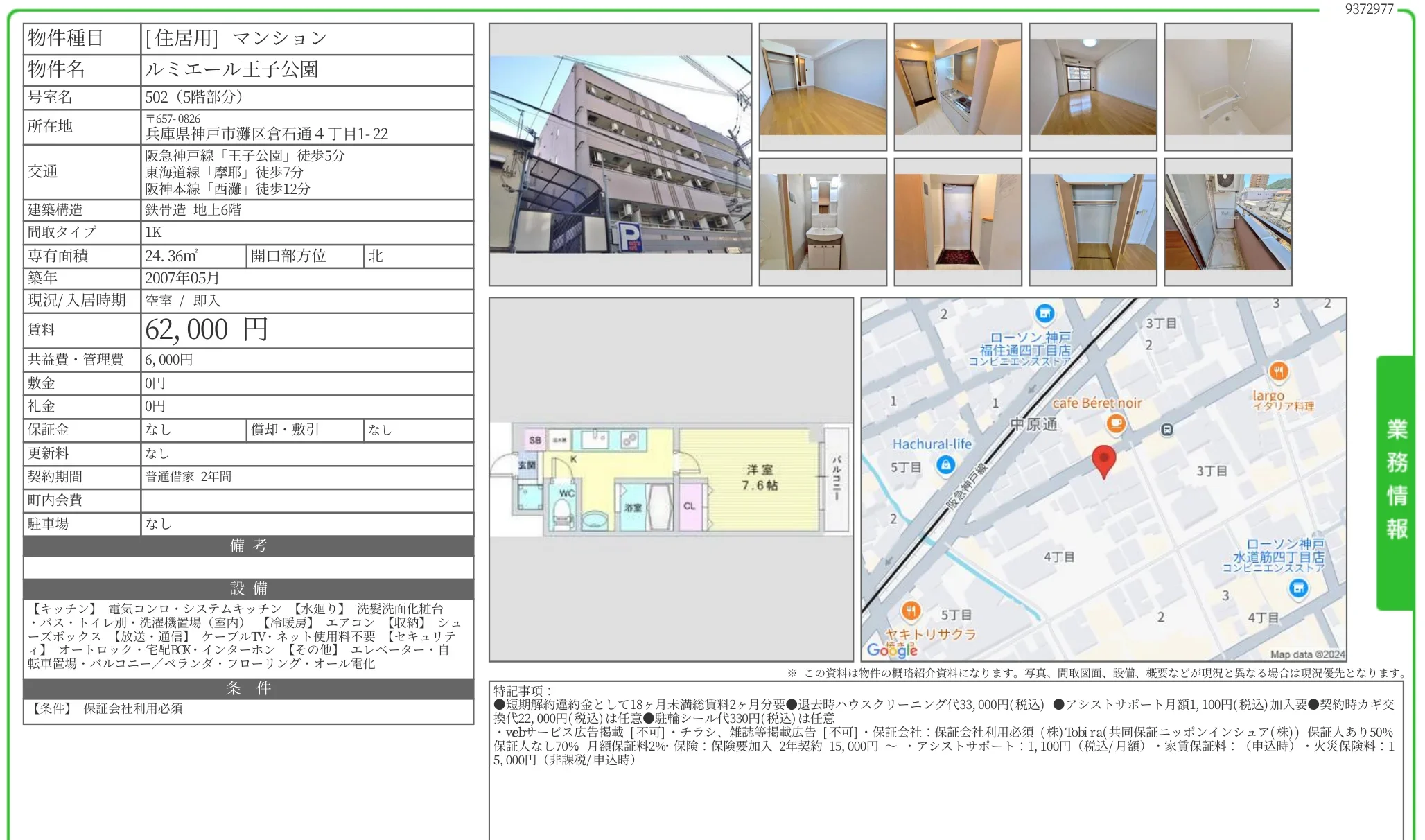Open the building exterior main photo
Viewport: 1425px width, 840px height.
click(x=620, y=155)
